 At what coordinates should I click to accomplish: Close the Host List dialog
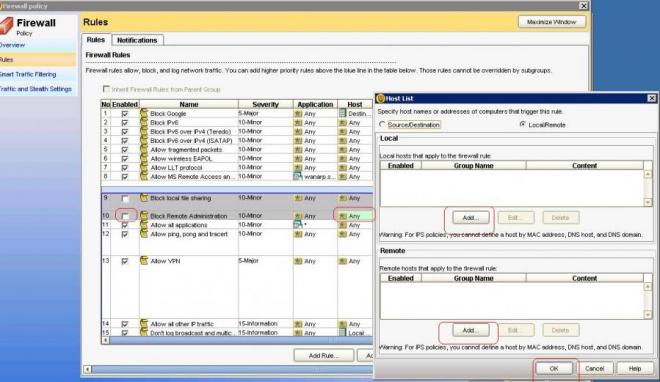click(x=652, y=98)
